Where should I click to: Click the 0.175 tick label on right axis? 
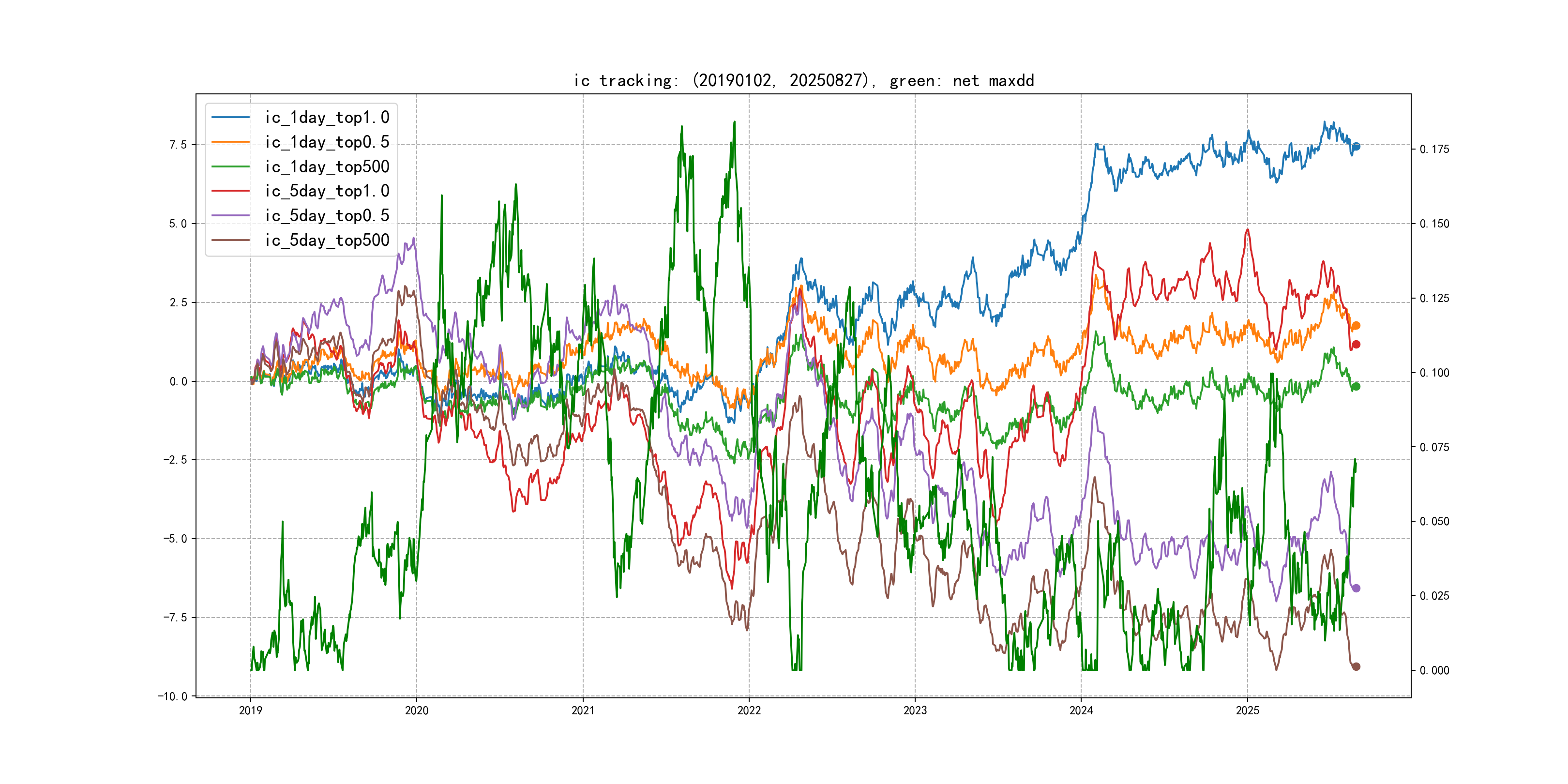[1434, 149]
